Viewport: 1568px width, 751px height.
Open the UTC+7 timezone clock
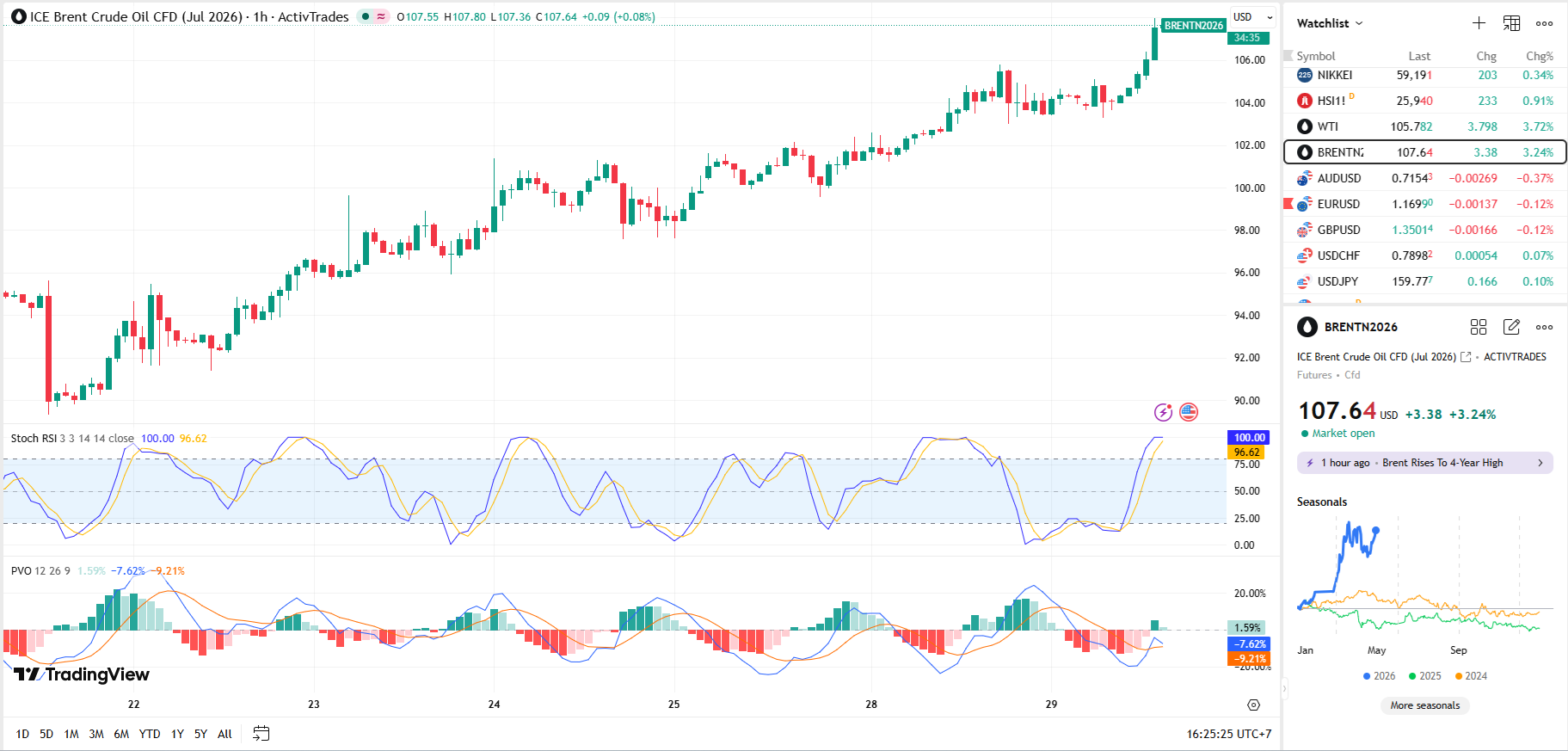click(x=1228, y=734)
